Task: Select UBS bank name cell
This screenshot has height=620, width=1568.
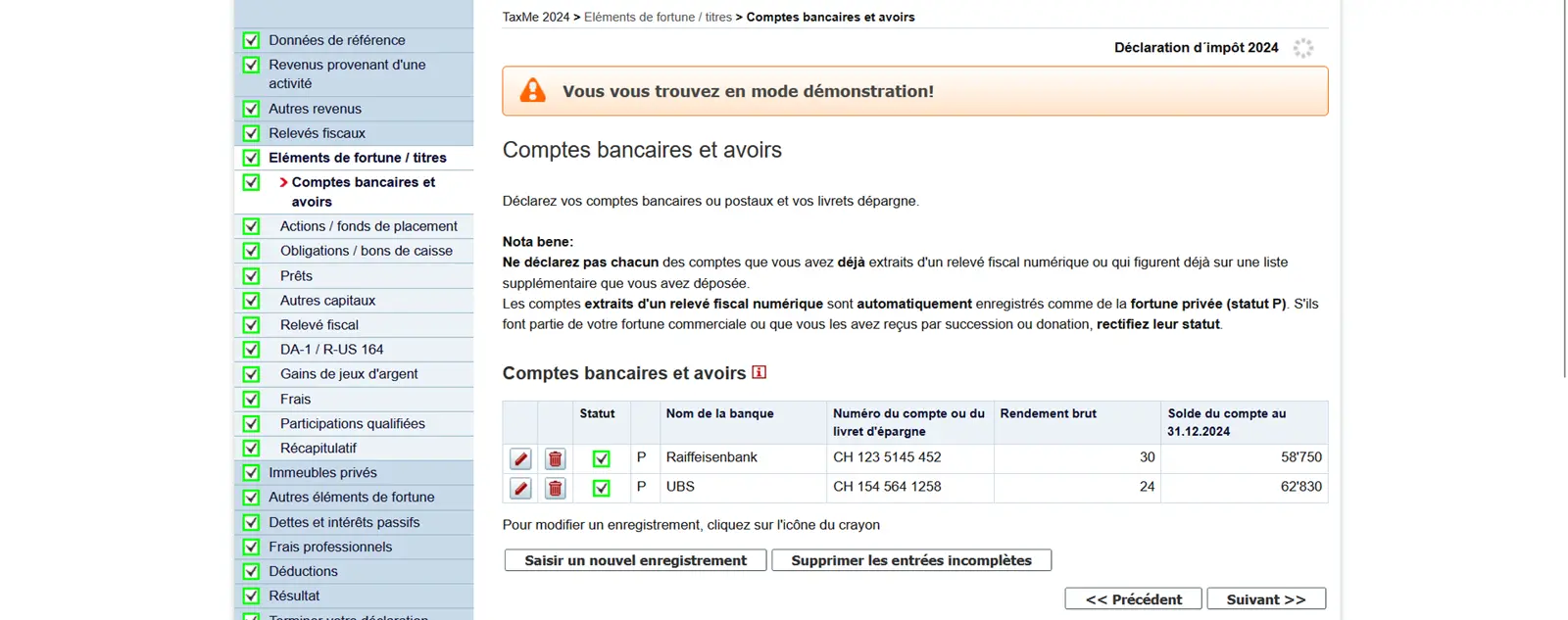Action: [x=743, y=487]
